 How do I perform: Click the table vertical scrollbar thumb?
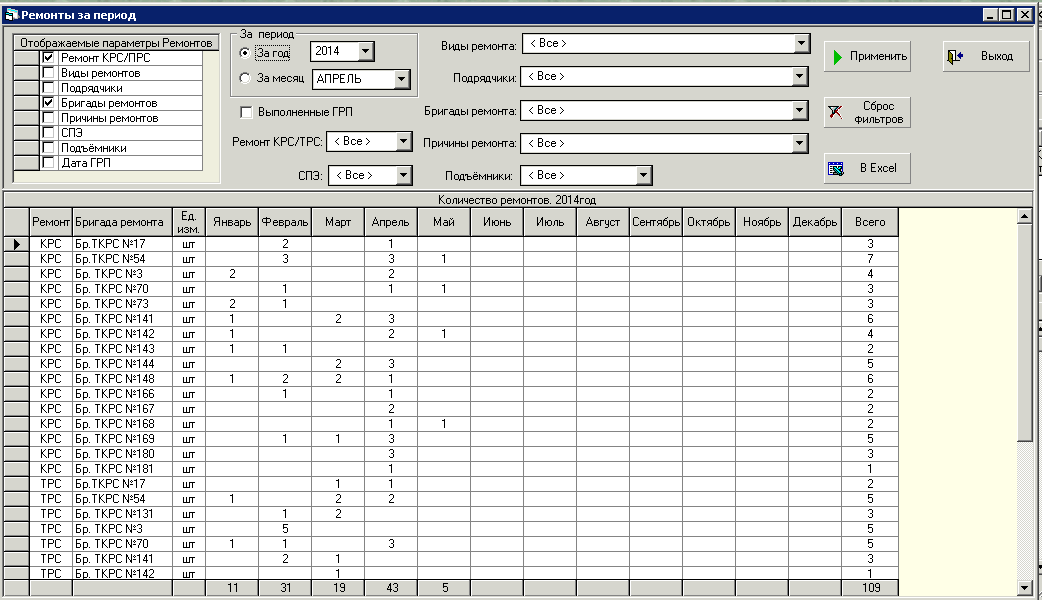point(1024,332)
